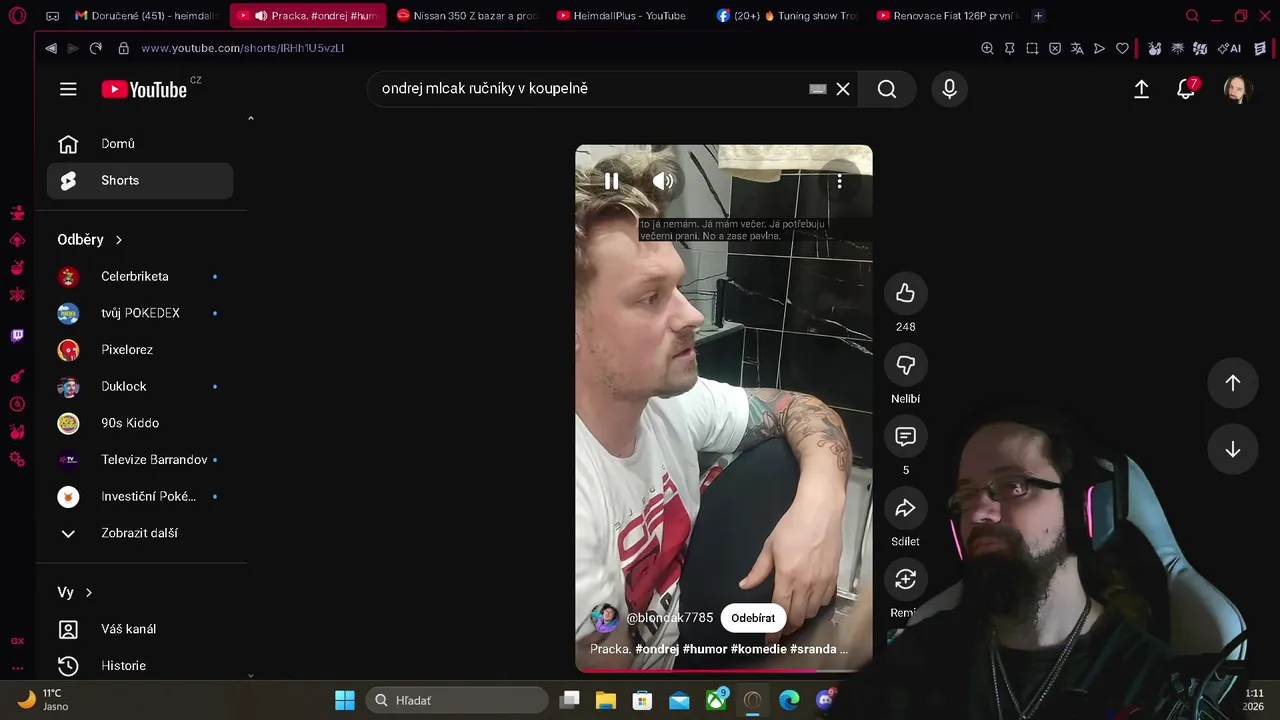
Task: Seek on the Short's red progress bar
Action: click(724, 671)
